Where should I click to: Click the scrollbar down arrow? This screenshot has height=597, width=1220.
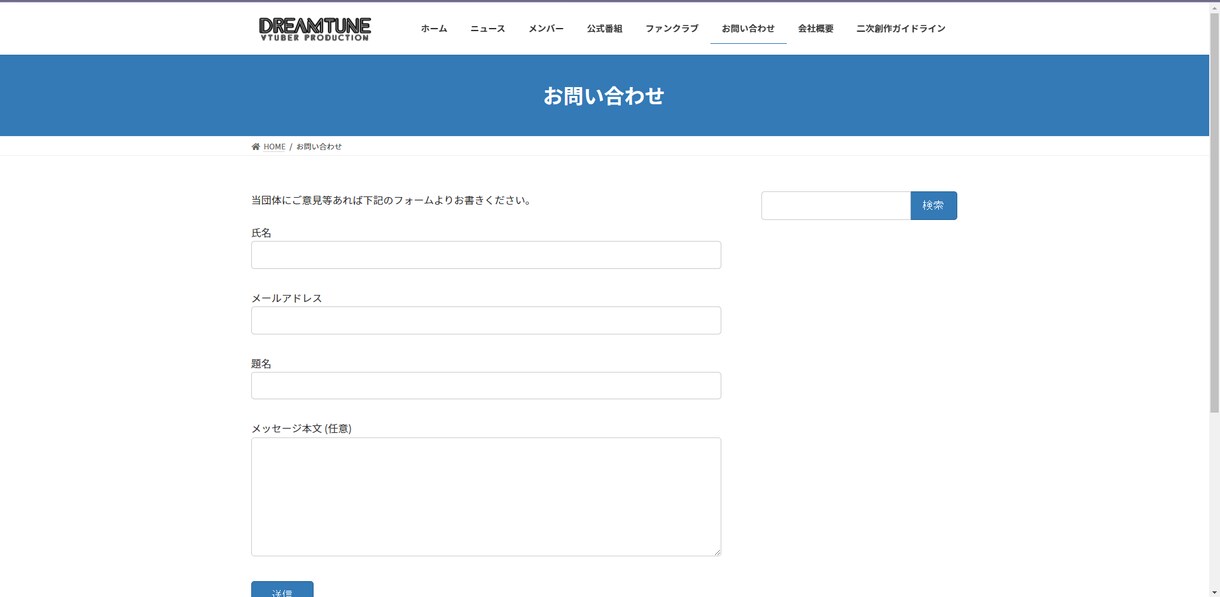click(1214, 592)
